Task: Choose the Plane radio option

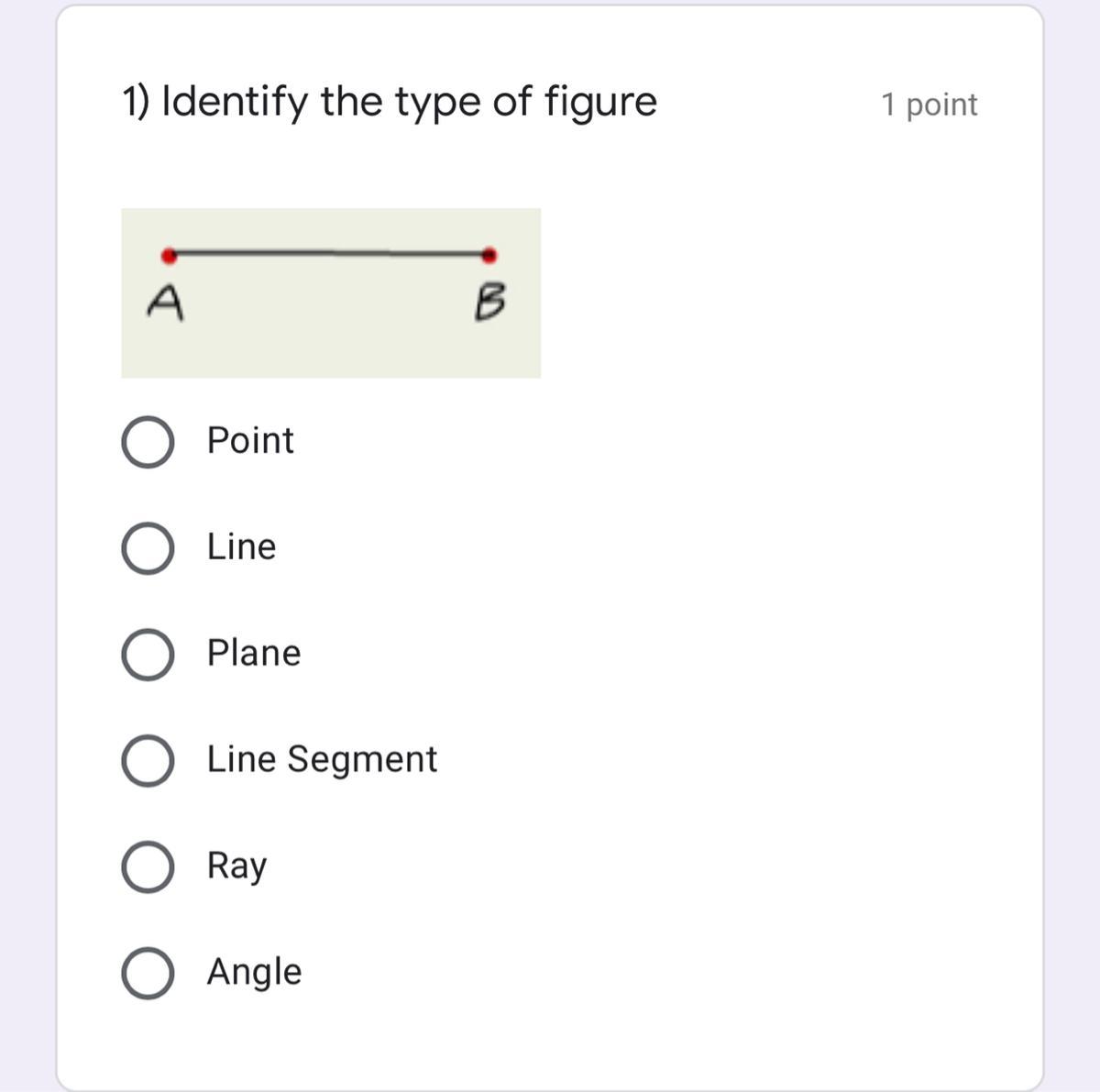Action: tap(148, 655)
